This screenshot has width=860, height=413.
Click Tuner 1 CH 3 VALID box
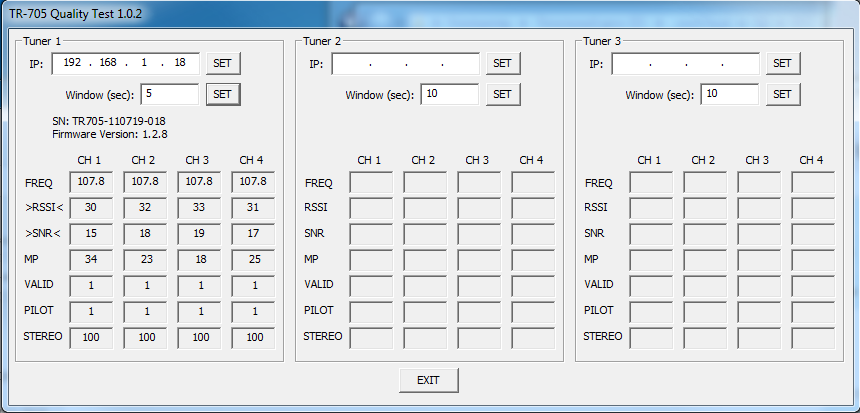(199, 286)
